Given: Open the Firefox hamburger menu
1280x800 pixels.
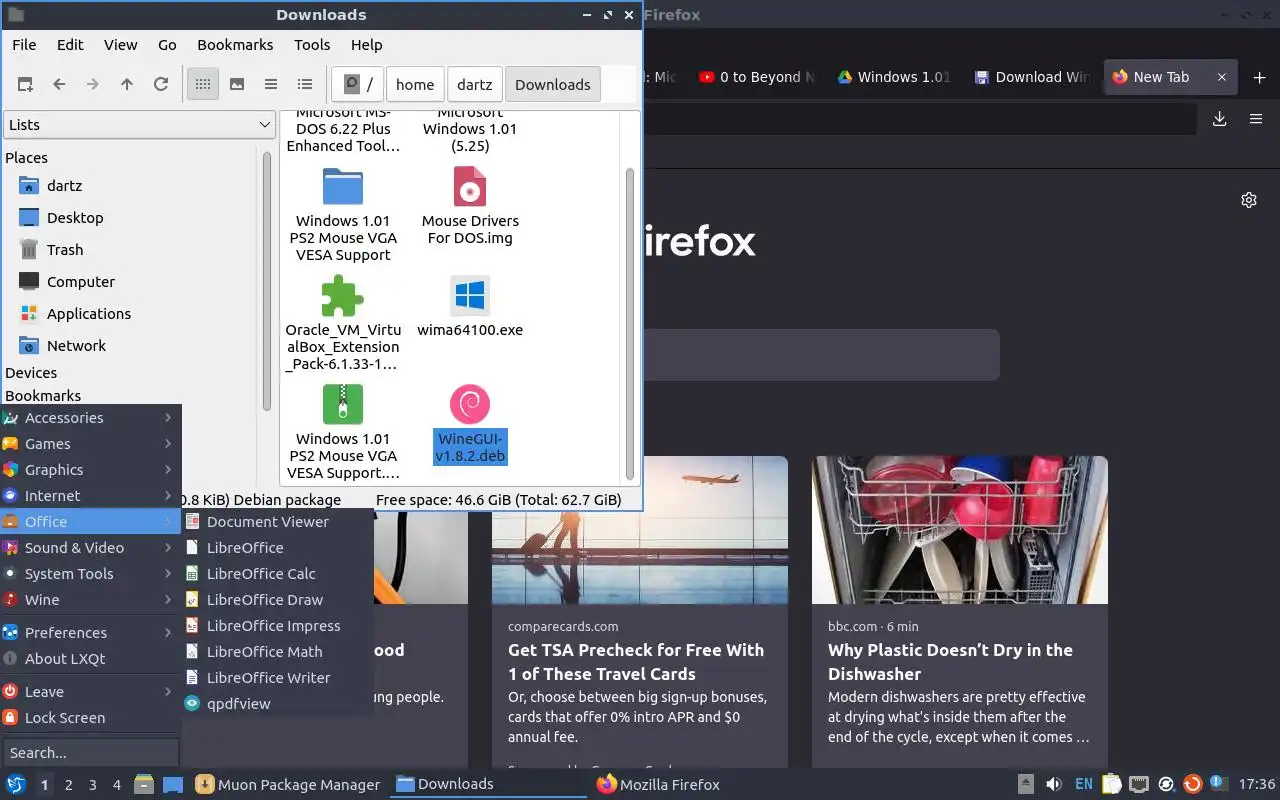Looking at the screenshot, I should [1256, 119].
